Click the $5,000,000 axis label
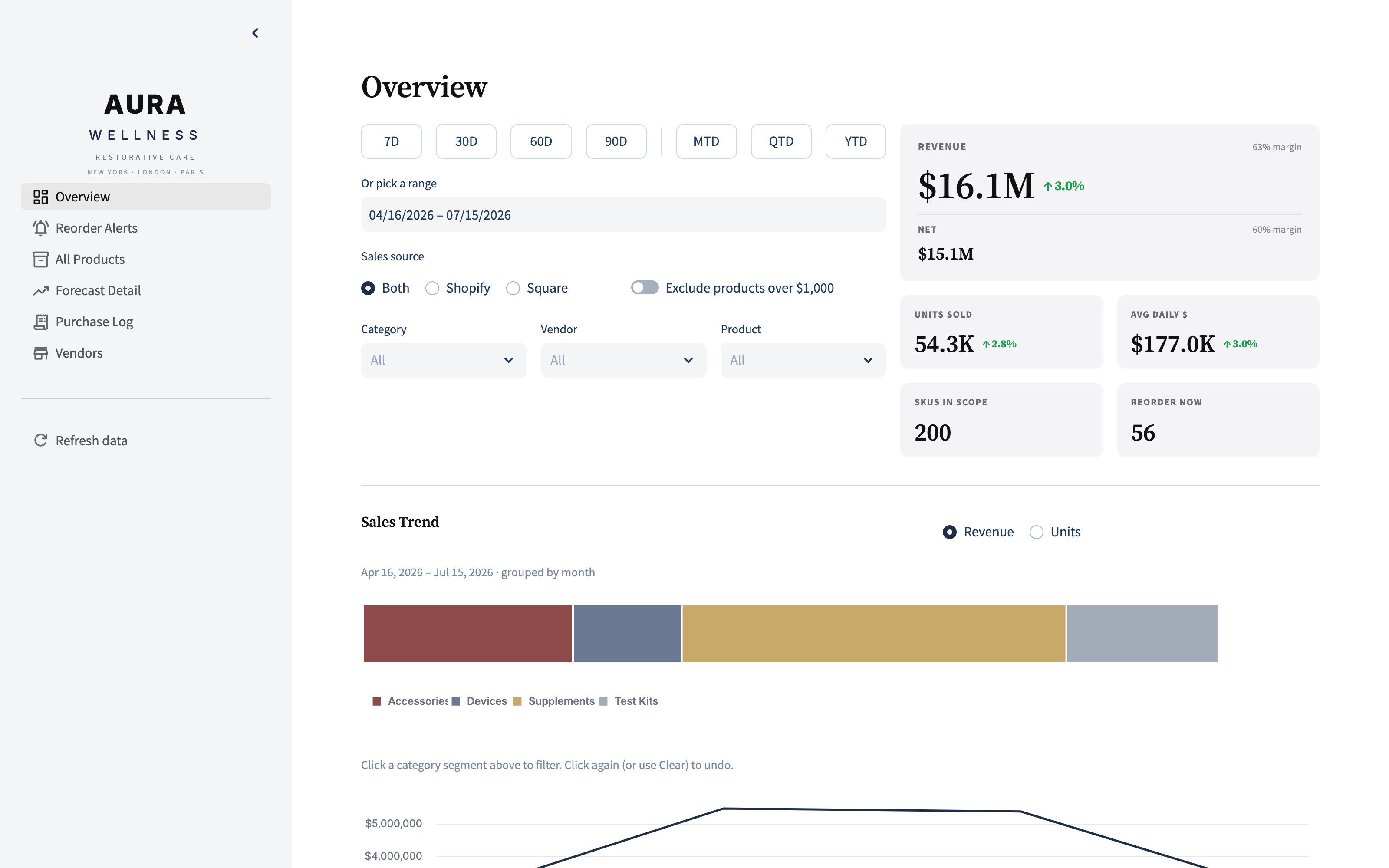 click(x=394, y=823)
